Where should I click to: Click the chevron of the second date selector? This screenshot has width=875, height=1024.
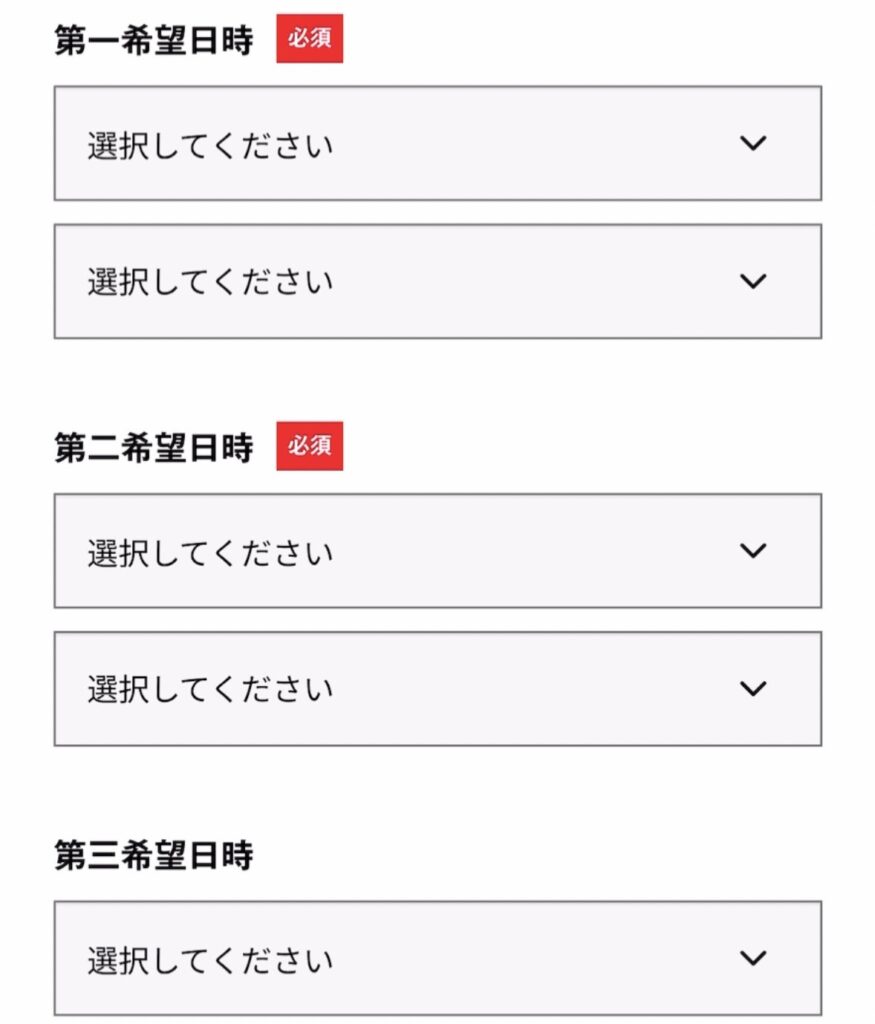pos(753,281)
